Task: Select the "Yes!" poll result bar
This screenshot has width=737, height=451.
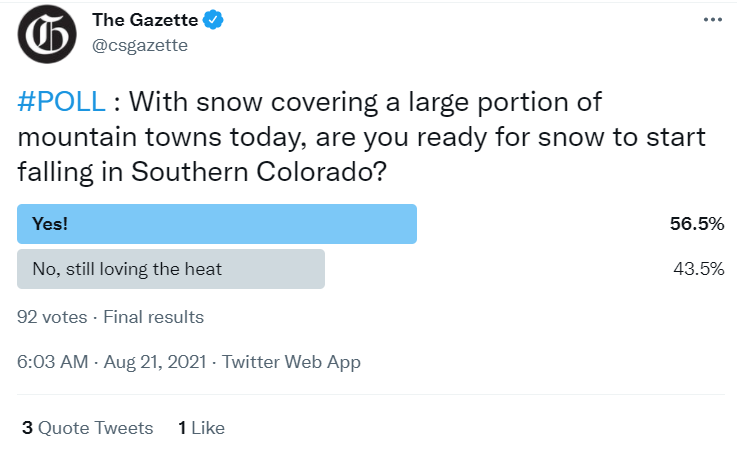Action: (x=217, y=224)
